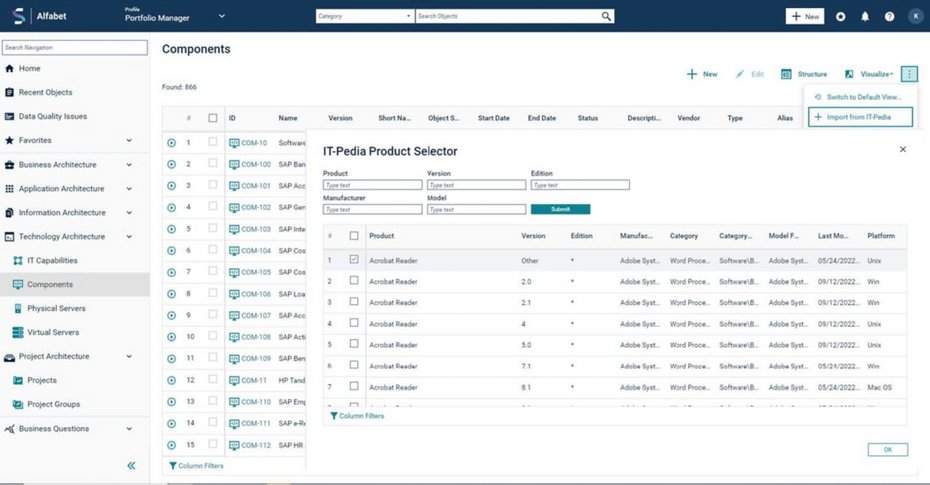
Task: Expand Favorites in navigation
Action: [x=129, y=141]
